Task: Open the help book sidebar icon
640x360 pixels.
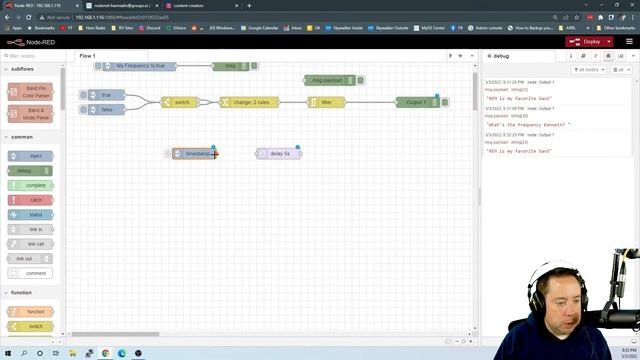Action: pos(583,56)
